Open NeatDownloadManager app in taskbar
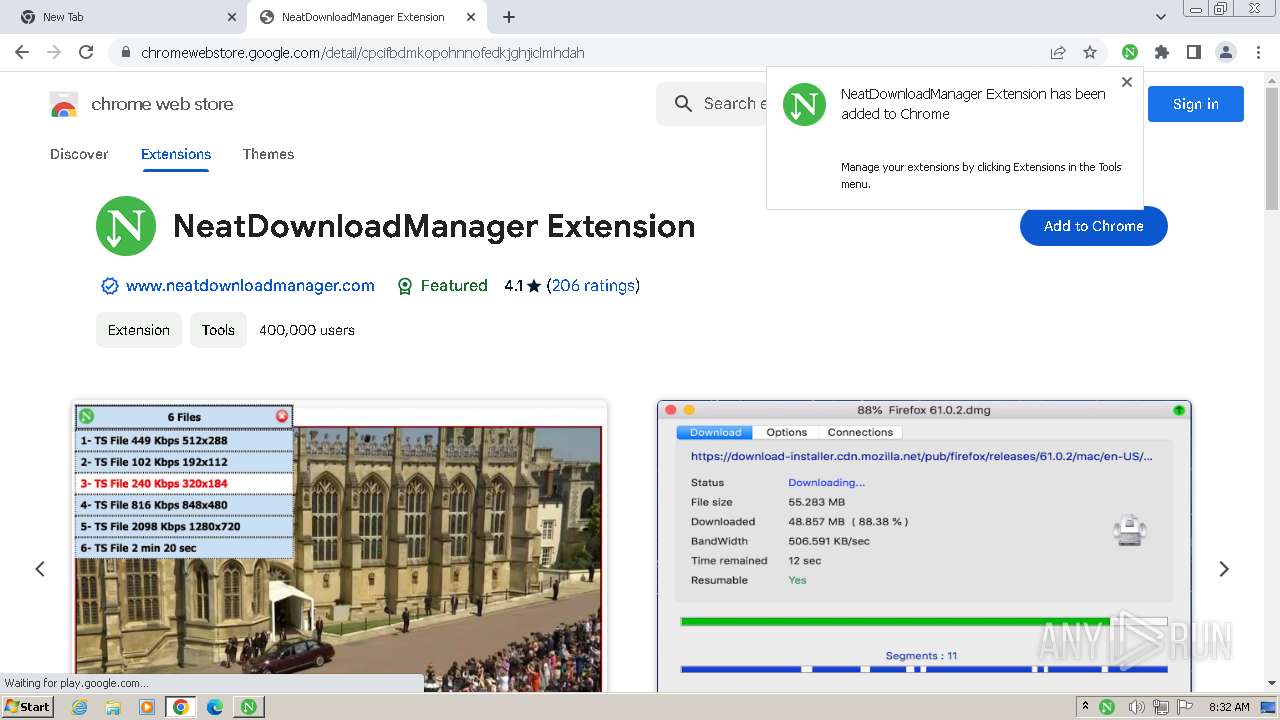This screenshot has width=1280, height=720. pyautogui.click(x=249, y=707)
